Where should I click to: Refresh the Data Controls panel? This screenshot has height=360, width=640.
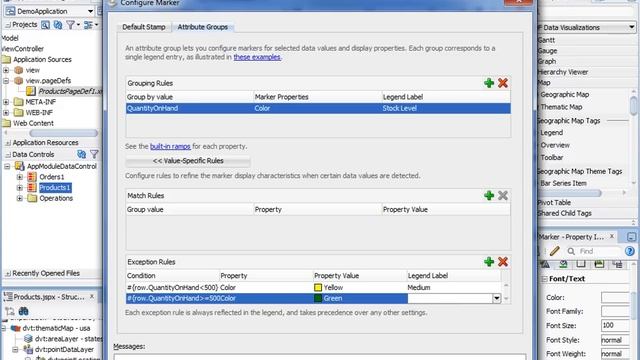(x=82, y=154)
